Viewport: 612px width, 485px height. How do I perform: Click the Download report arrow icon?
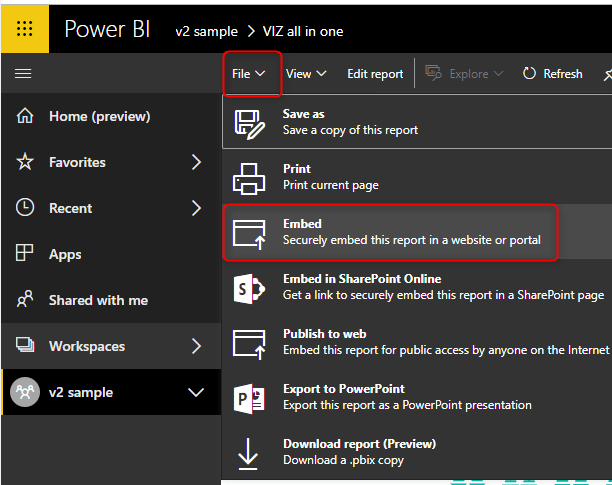coord(248,454)
